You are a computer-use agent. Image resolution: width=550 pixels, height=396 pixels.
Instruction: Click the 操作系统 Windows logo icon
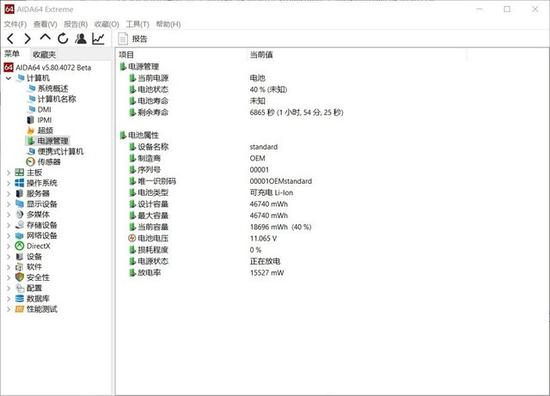coord(20,183)
